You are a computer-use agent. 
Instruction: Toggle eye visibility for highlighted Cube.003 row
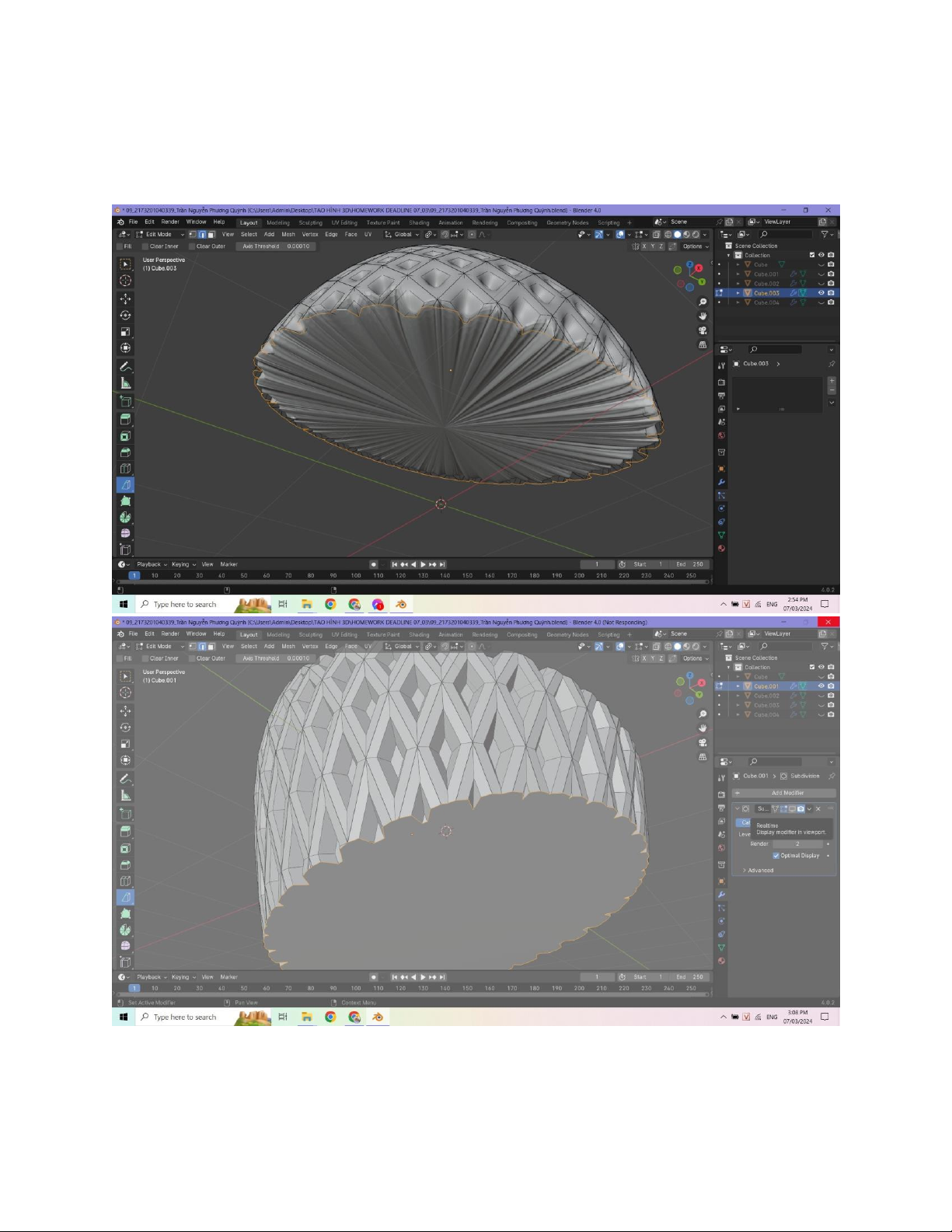point(821,293)
